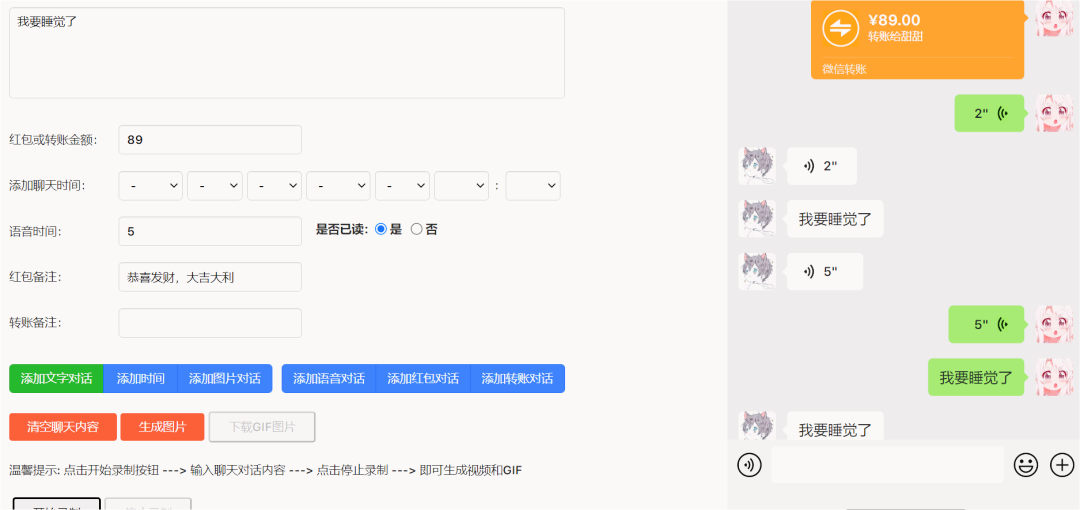Play the white 5" voice message

[824, 271]
